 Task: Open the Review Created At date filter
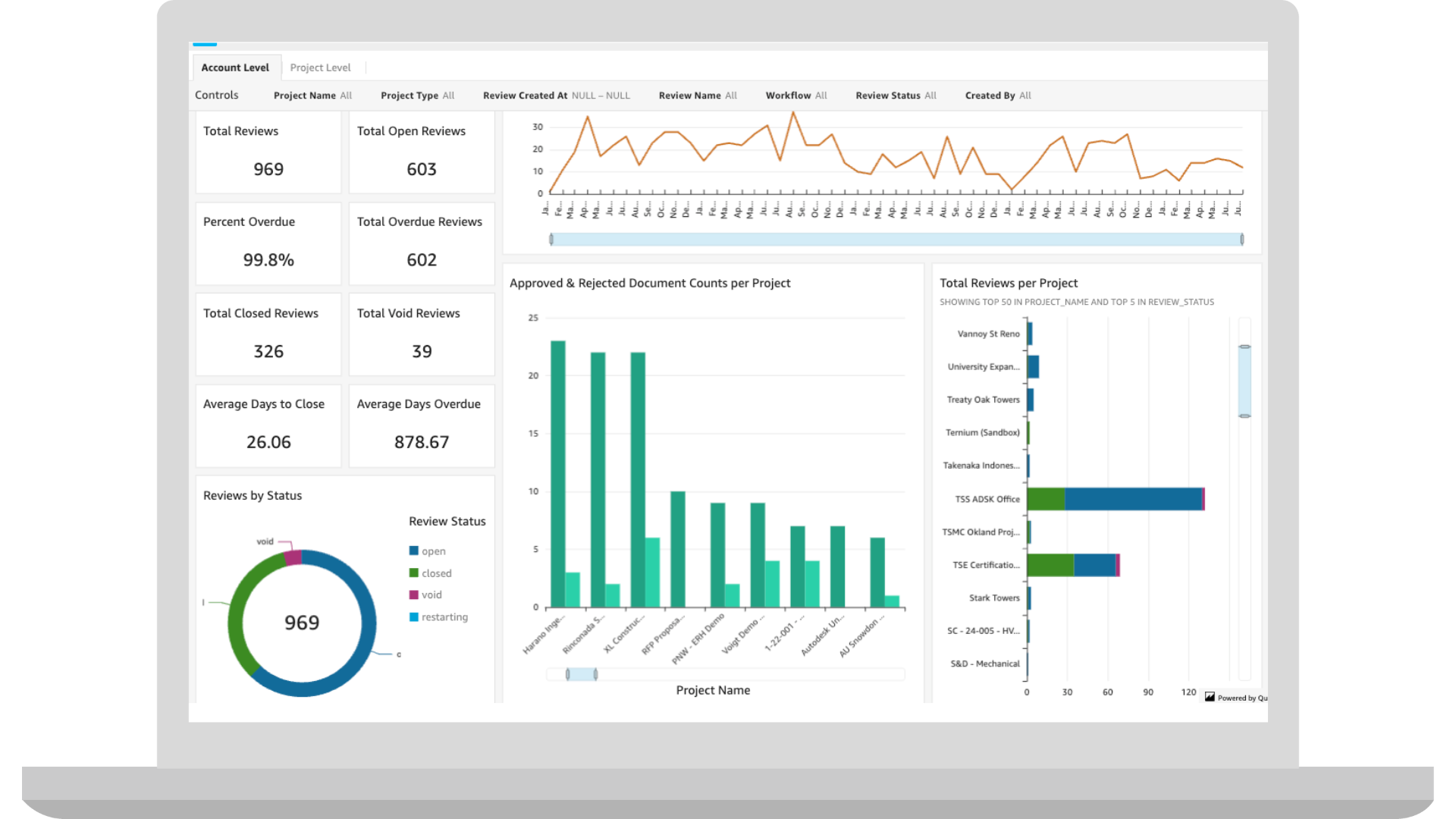pyautogui.click(x=556, y=96)
